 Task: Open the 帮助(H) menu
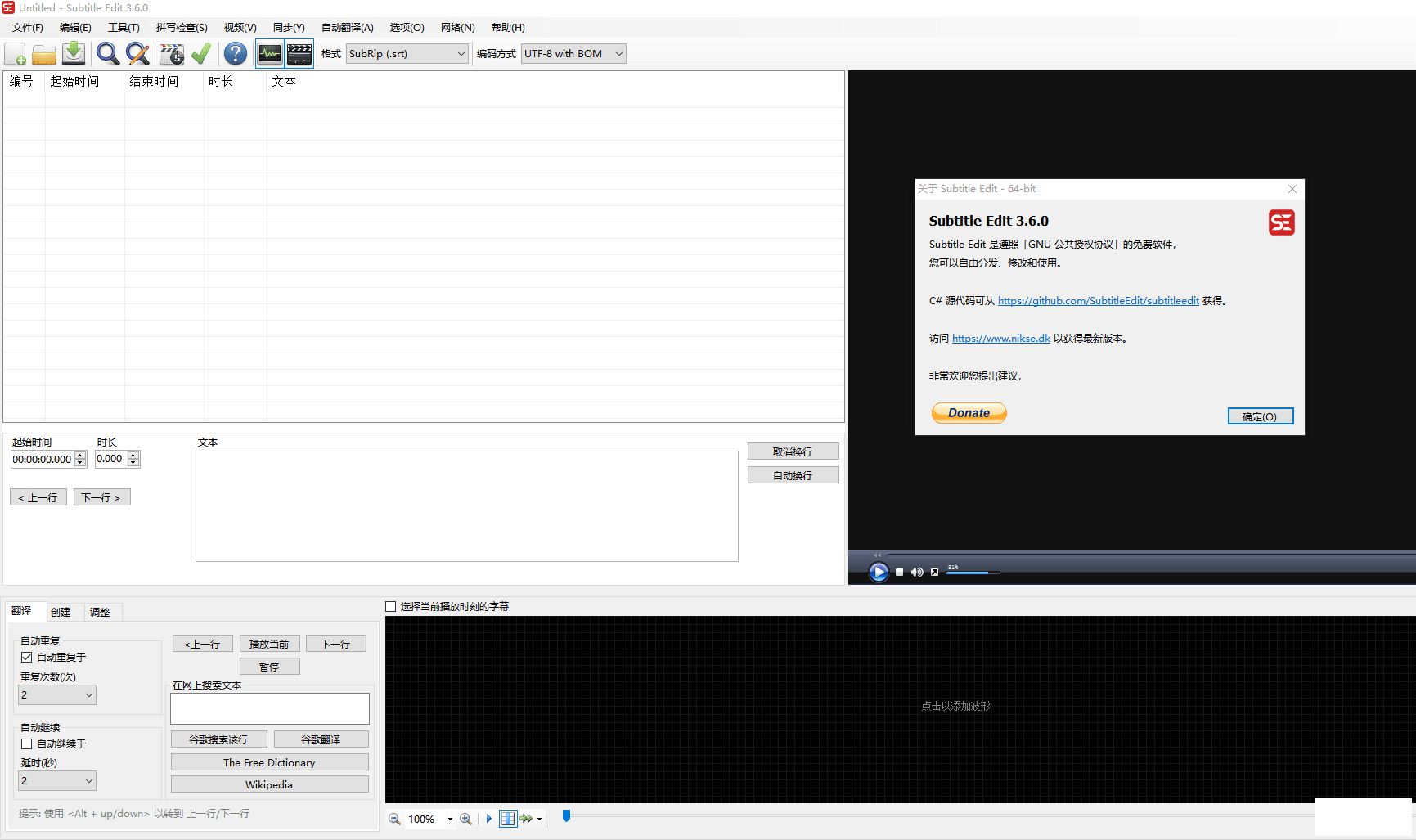508,28
